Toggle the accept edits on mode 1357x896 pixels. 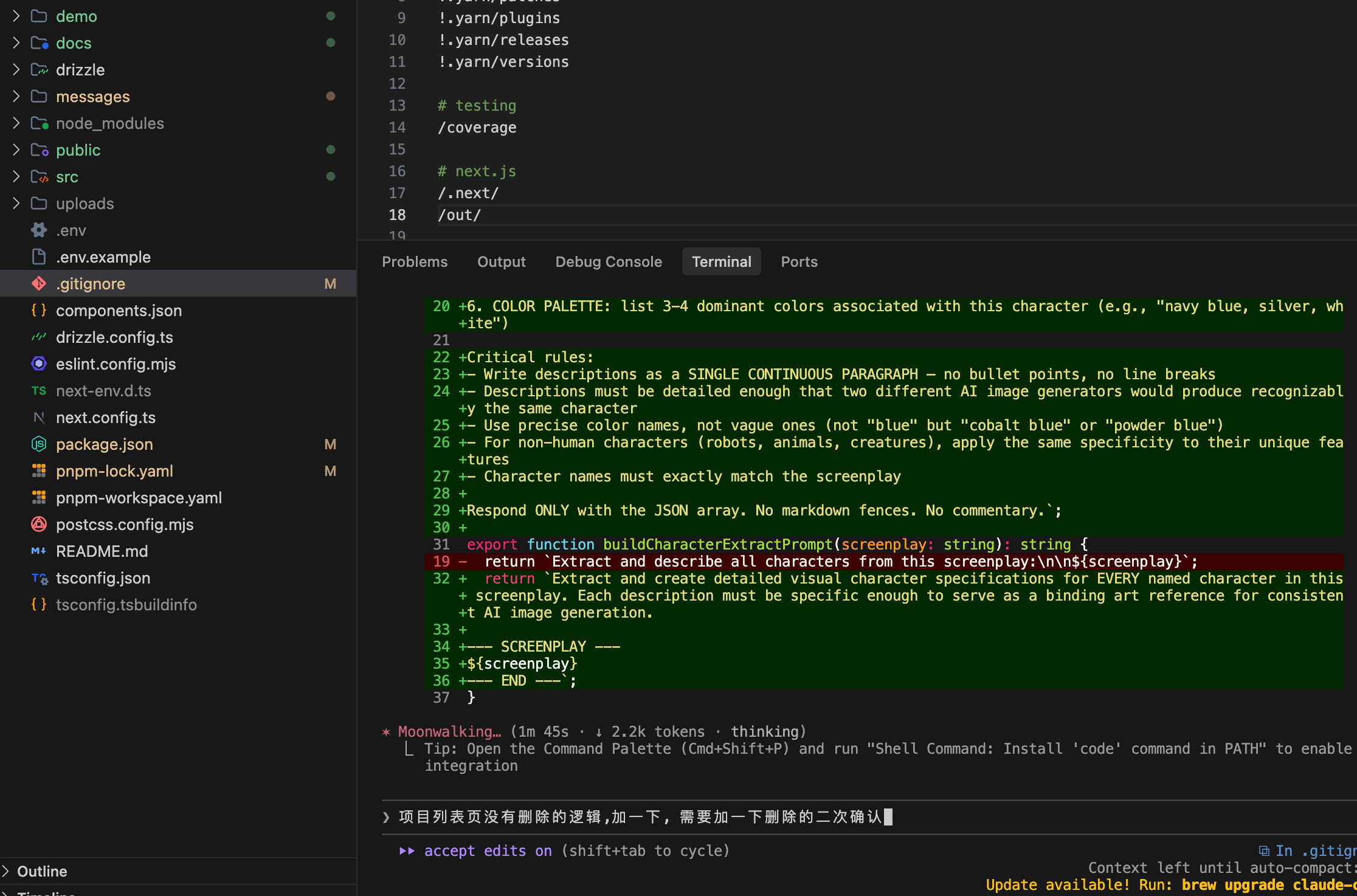tap(488, 851)
